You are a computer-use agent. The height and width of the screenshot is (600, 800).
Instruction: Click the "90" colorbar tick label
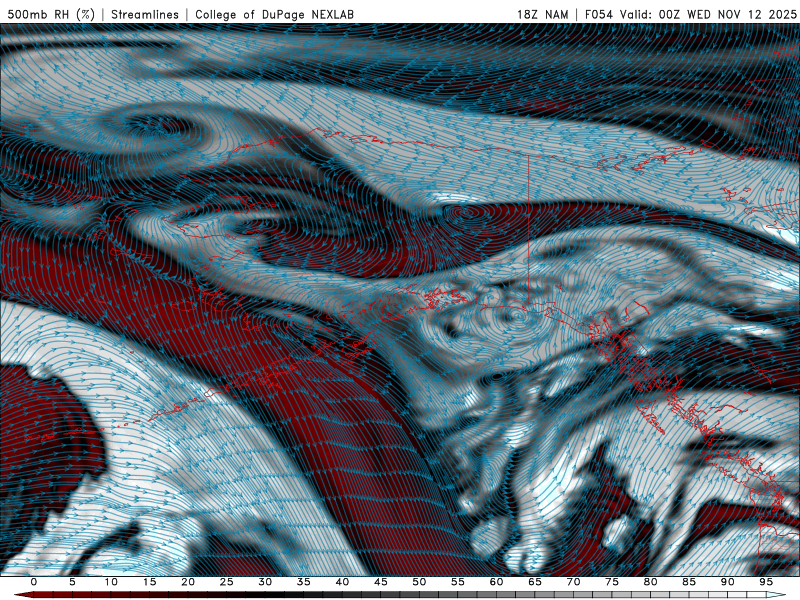point(727,582)
